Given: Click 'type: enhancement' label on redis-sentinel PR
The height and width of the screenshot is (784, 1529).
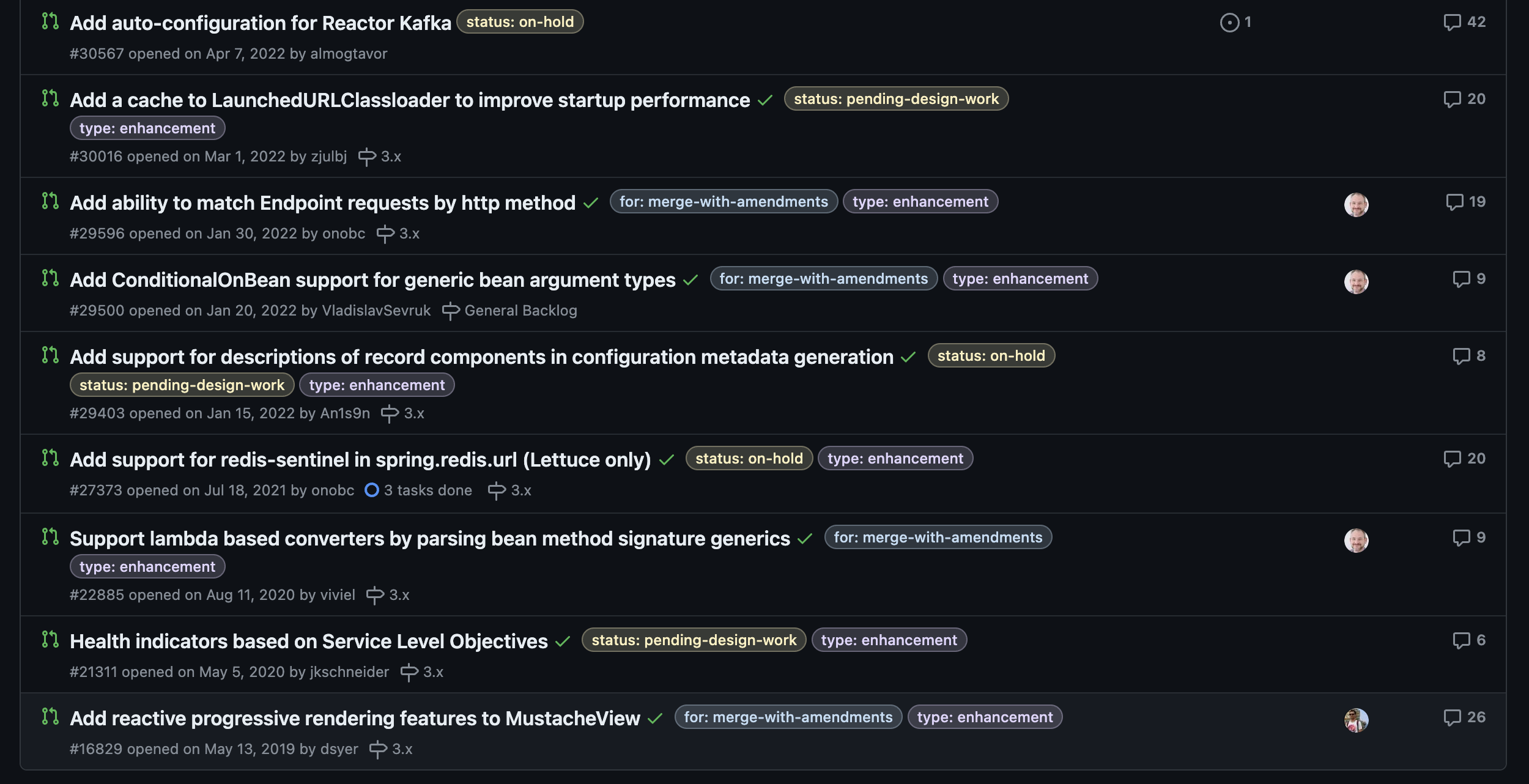Looking at the screenshot, I should [895, 459].
